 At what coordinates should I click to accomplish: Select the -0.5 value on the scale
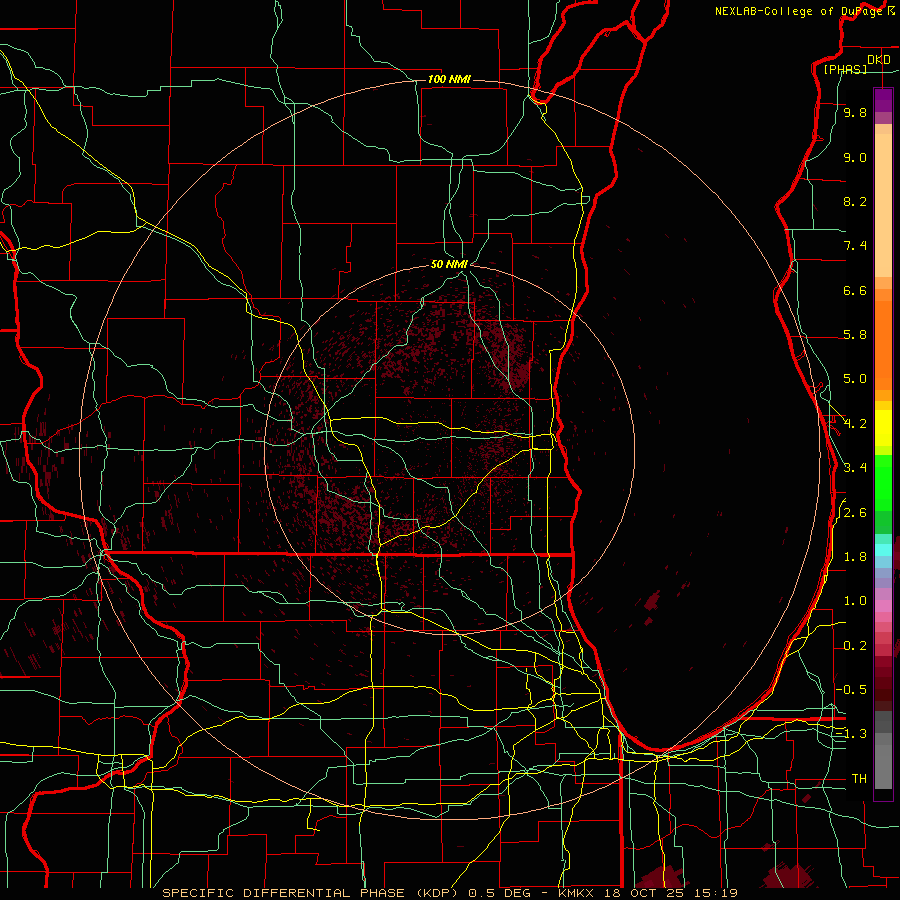pyautogui.click(x=852, y=690)
